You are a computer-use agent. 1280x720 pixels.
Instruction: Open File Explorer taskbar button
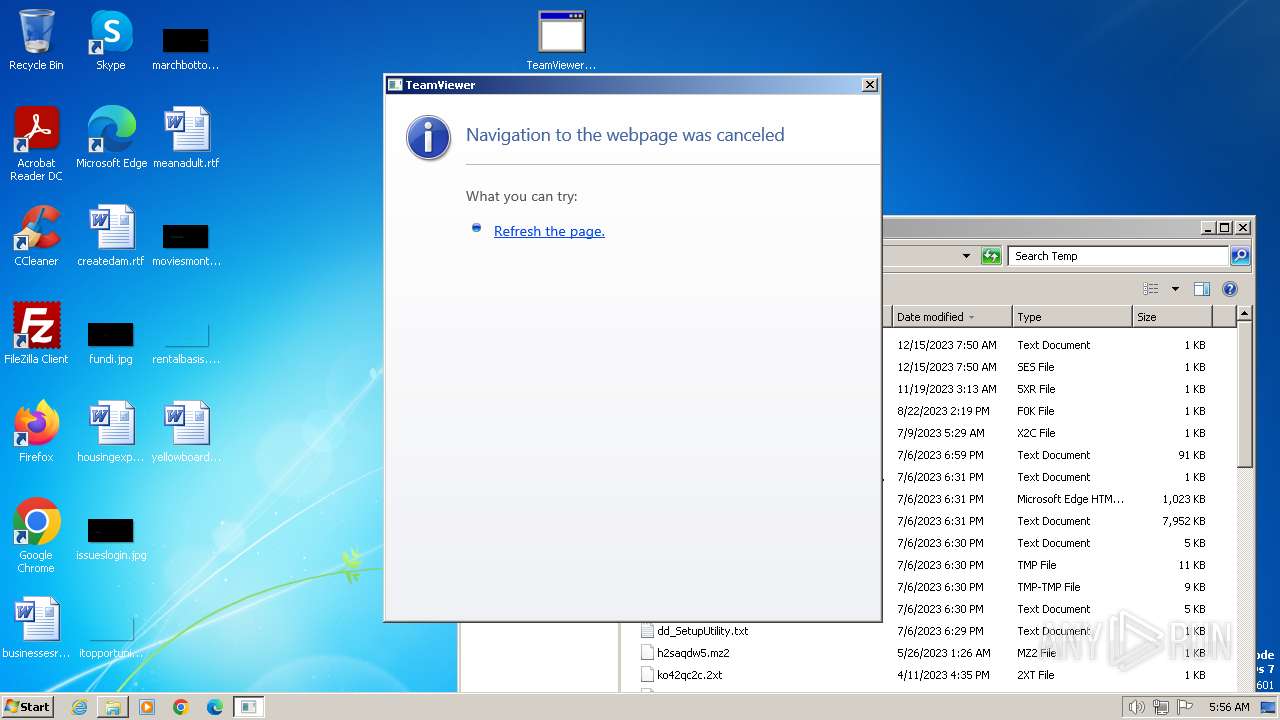pyautogui.click(x=113, y=707)
